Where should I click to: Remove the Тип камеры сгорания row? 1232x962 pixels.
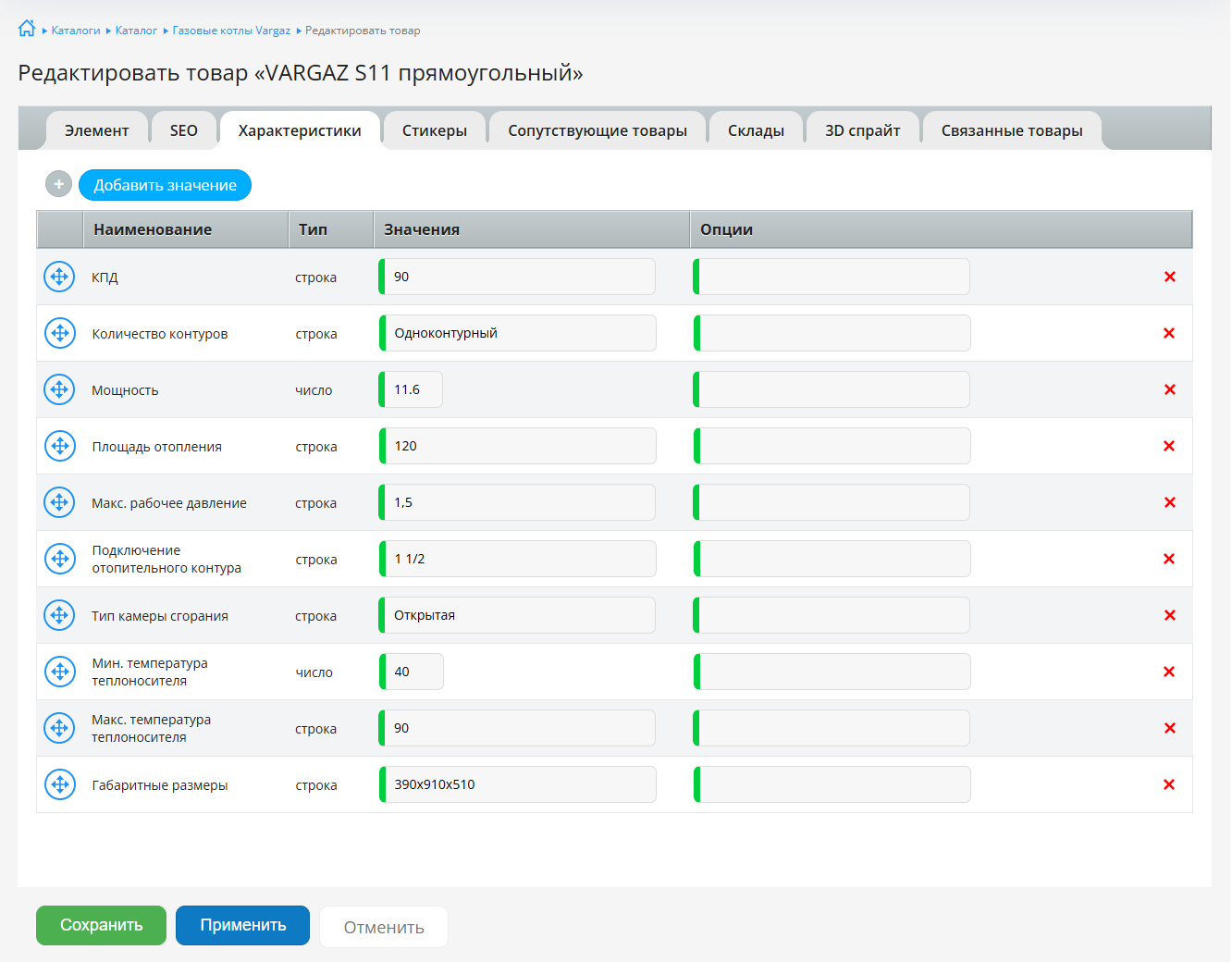tap(1169, 615)
